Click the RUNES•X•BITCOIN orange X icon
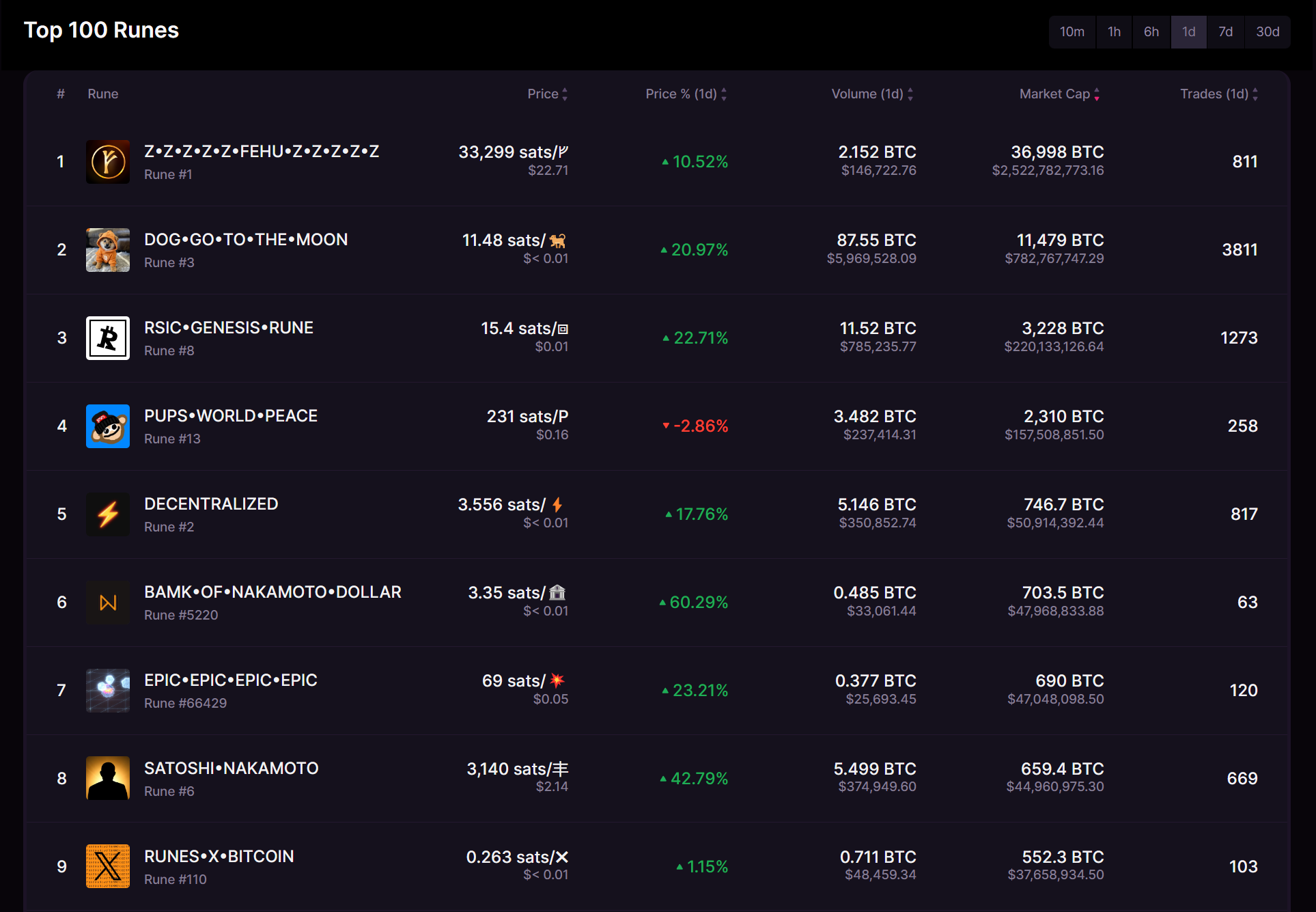The image size is (1316, 912). point(107,866)
